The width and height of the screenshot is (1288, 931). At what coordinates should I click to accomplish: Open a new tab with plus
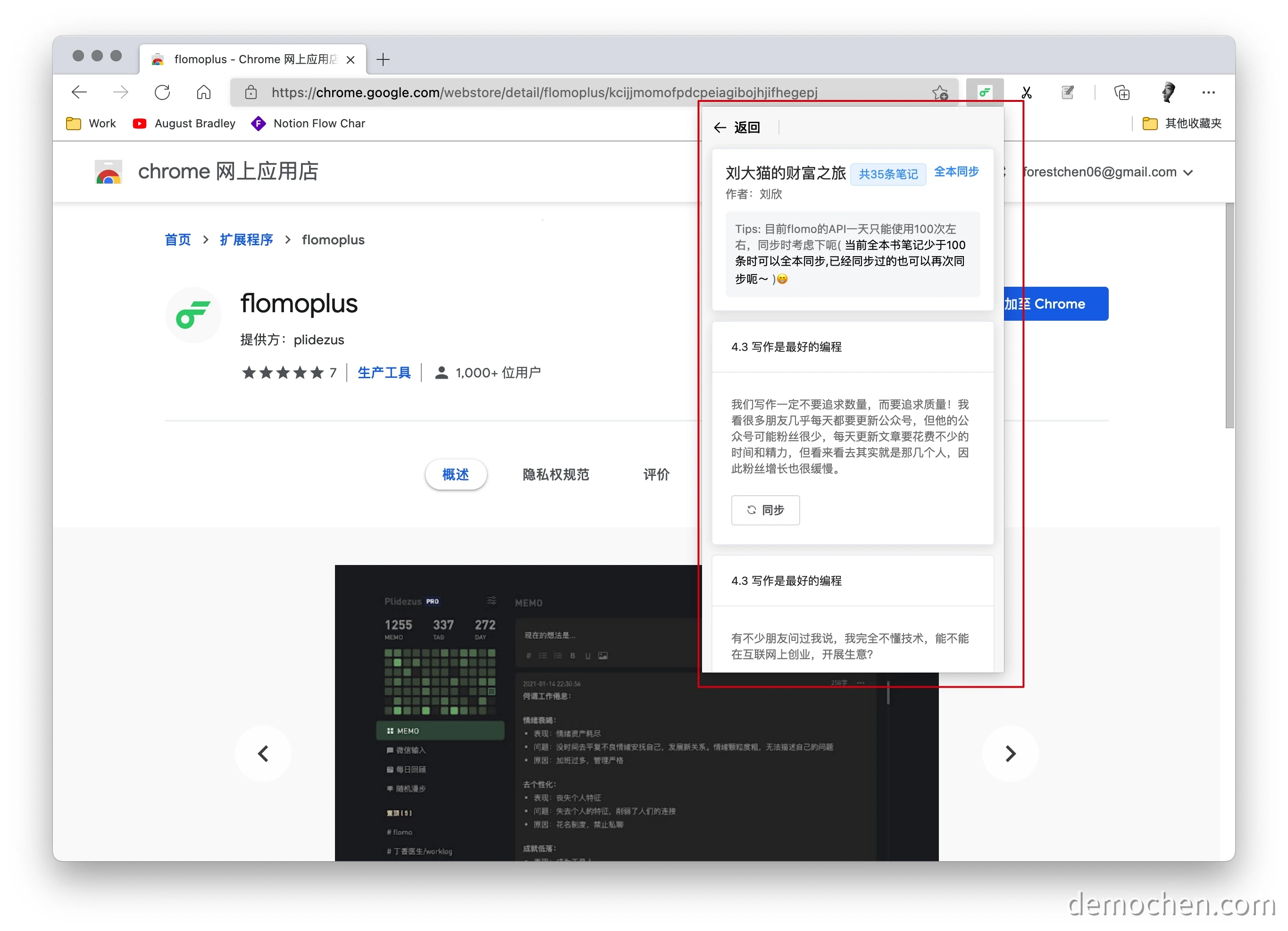383,59
